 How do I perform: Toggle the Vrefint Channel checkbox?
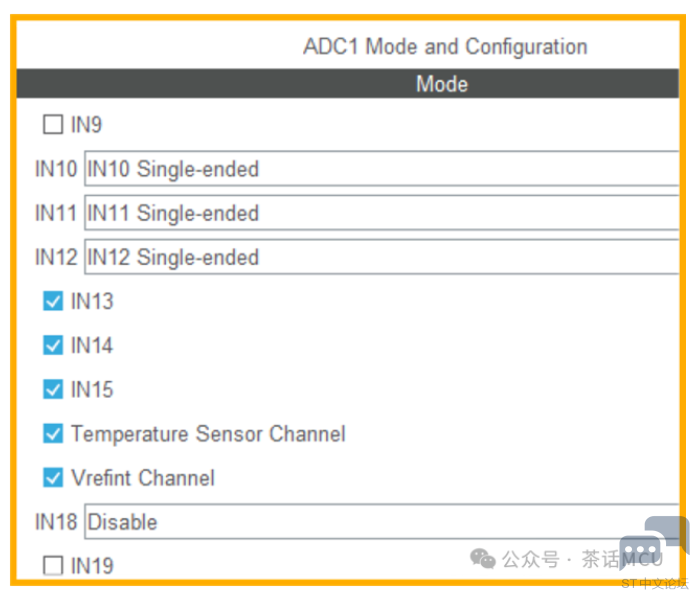(x=53, y=478)
